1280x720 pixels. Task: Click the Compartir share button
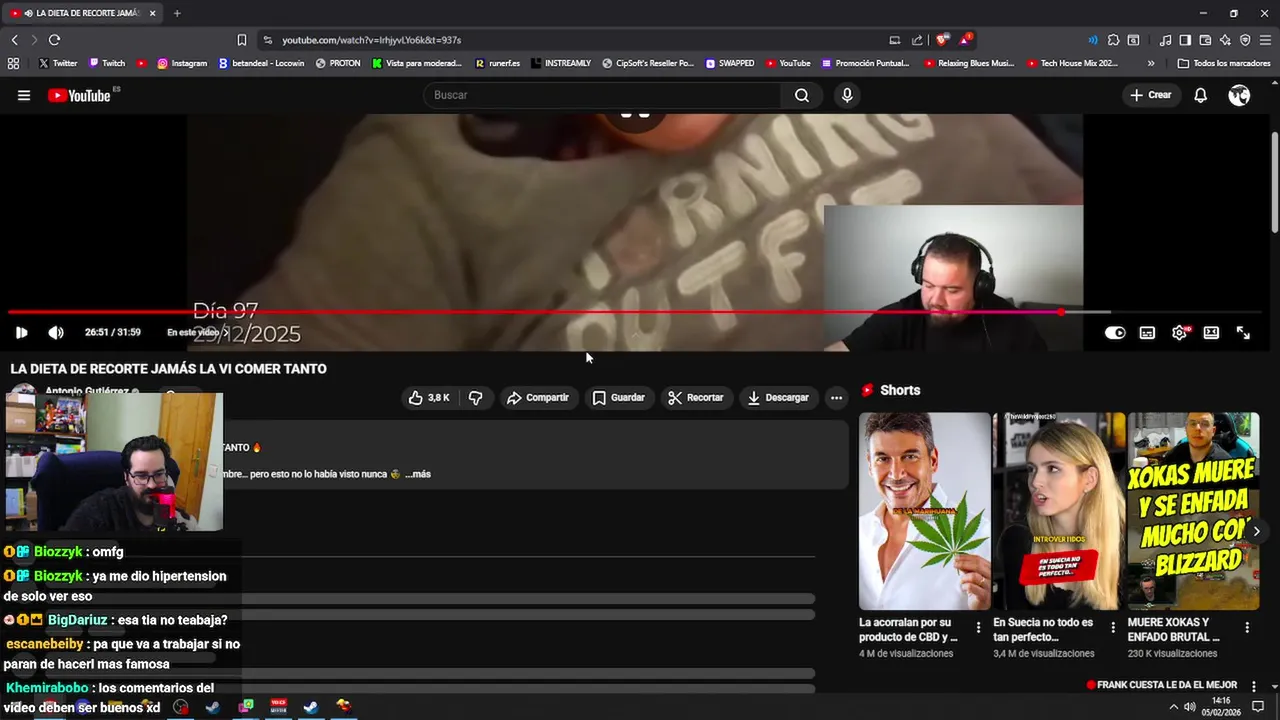pos(537,398)
